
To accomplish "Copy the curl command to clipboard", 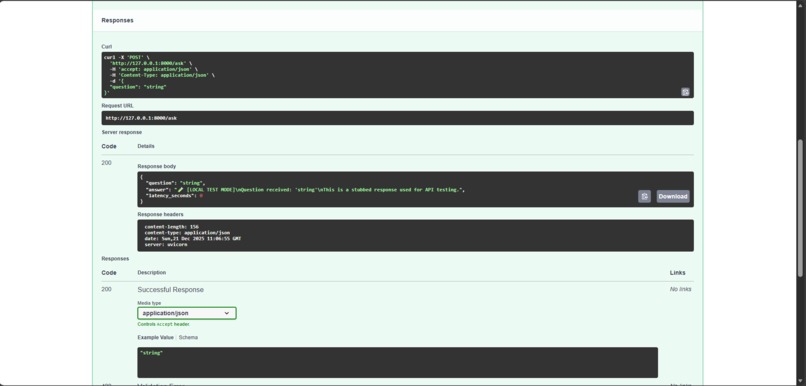I will pyautogui.click(x=685, y=92).
